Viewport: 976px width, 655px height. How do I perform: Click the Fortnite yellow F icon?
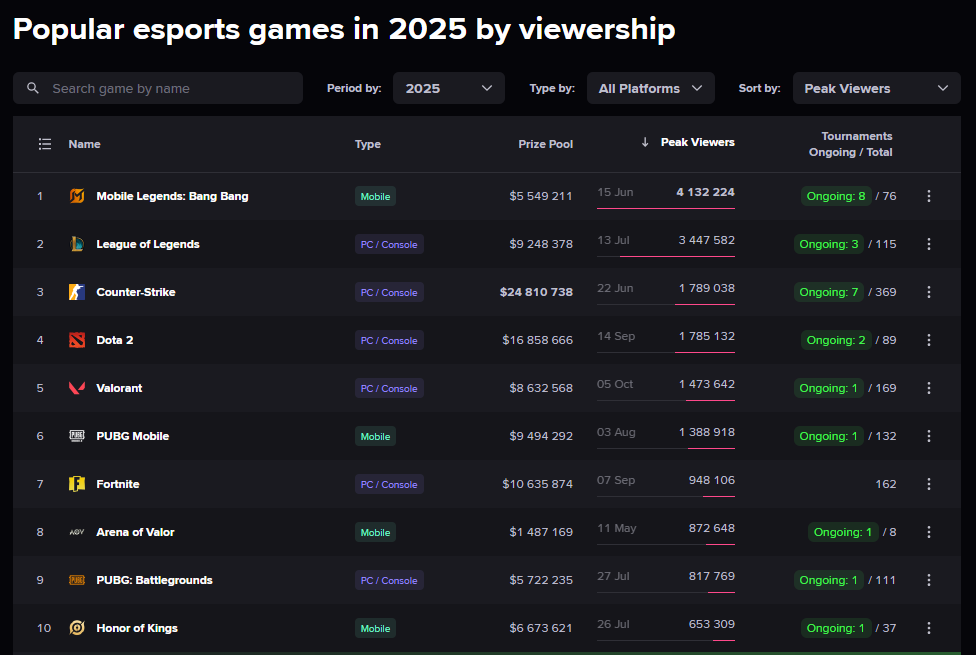pyautogui.click(x=77, y=484)
